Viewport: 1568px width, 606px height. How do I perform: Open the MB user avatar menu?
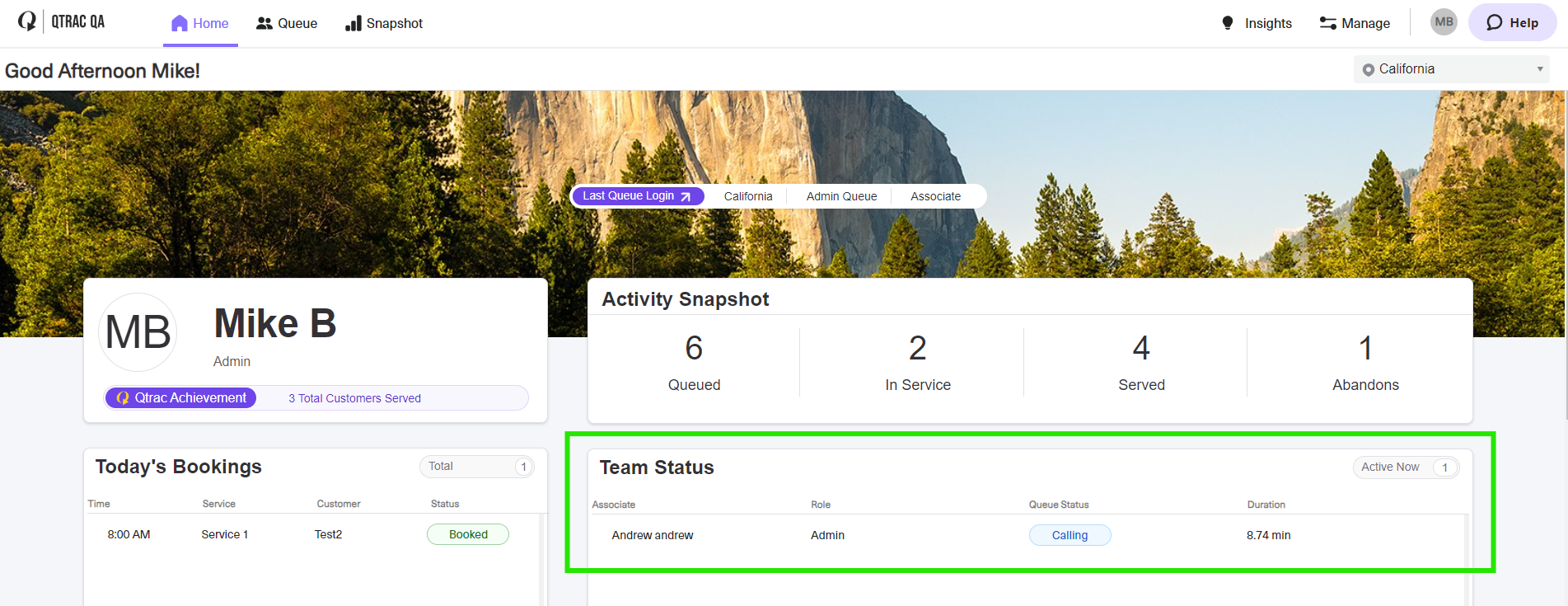[1444, 22]
